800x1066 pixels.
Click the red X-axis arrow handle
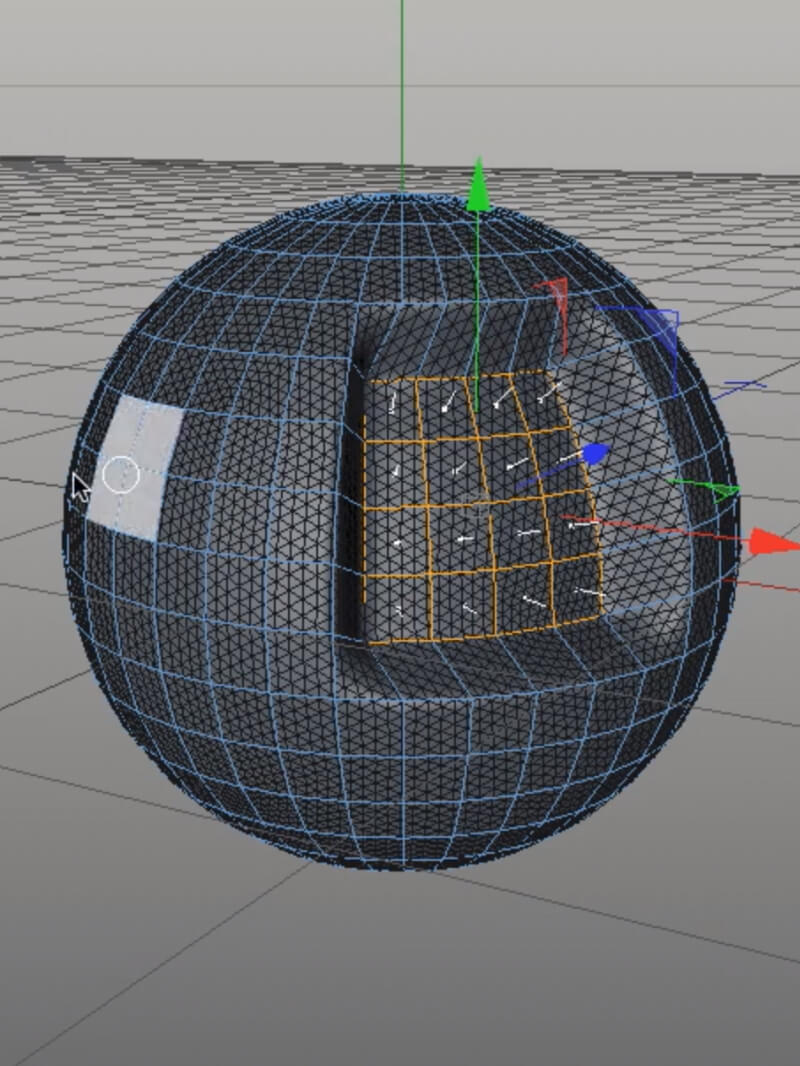pyautogui.click(x=773, y=542)
